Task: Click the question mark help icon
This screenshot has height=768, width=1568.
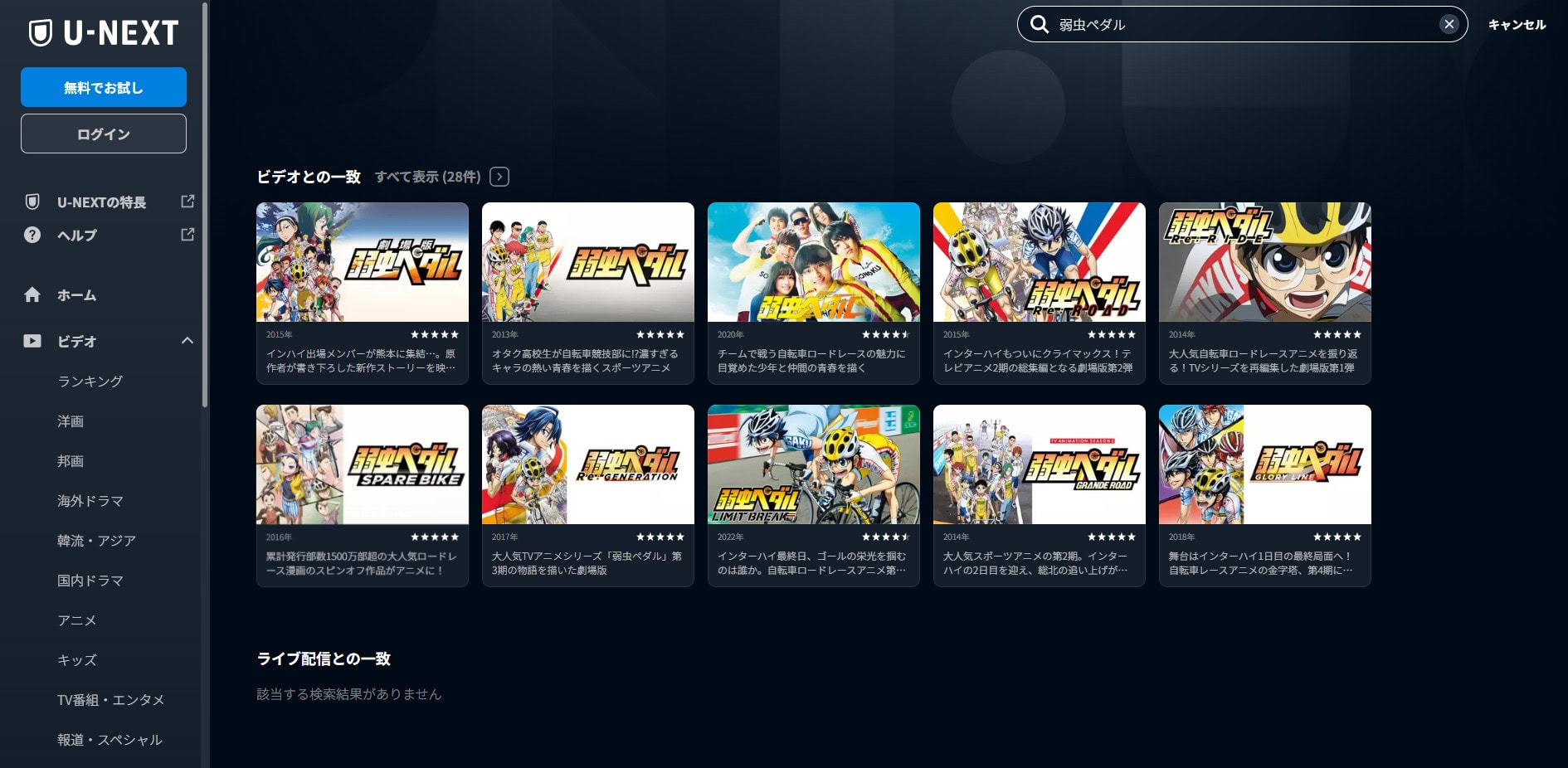Action: pos(32,235)
